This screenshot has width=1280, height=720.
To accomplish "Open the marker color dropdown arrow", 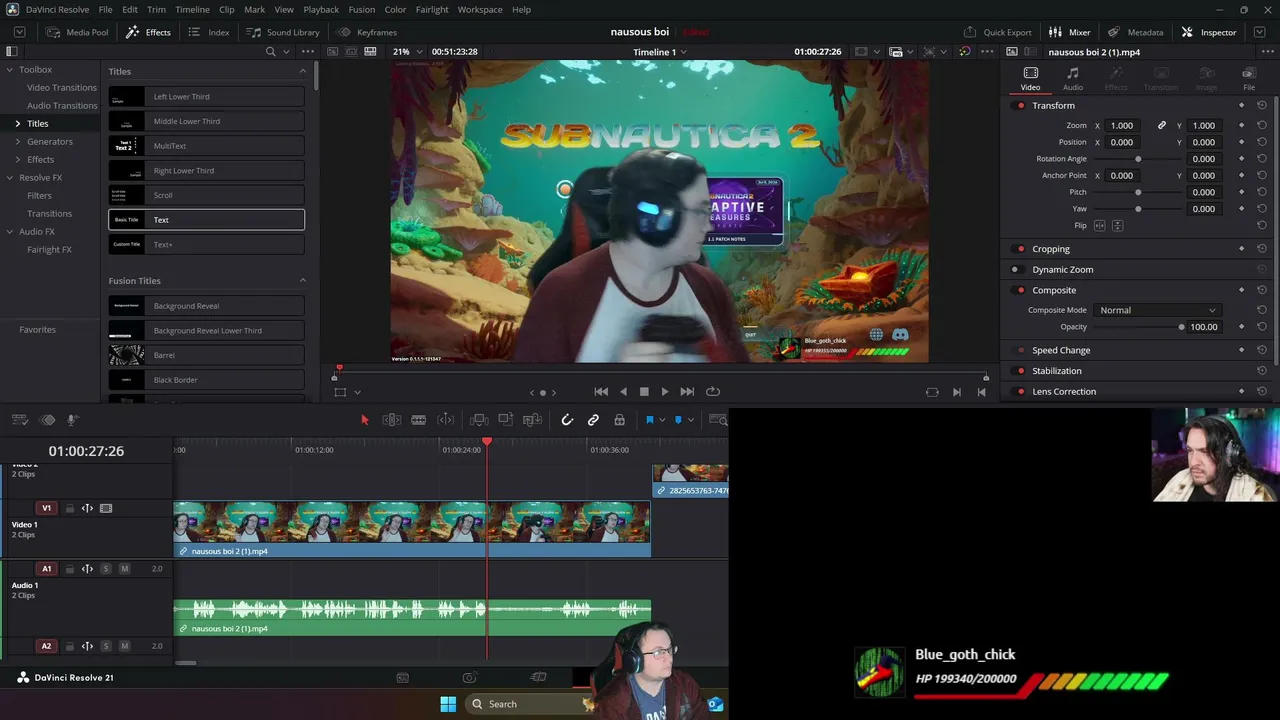I will 691,420.
